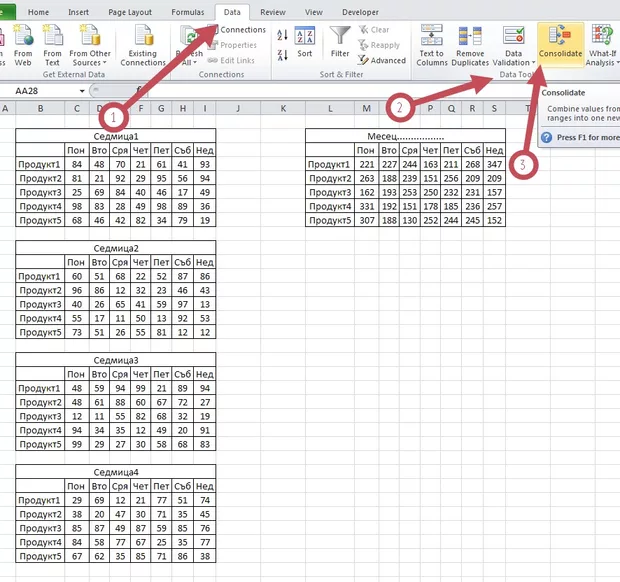Viewport: 620px width, 582px height.
Task: Click Reapply filter button
Action: pyautogui.click(x=379, y=45)
